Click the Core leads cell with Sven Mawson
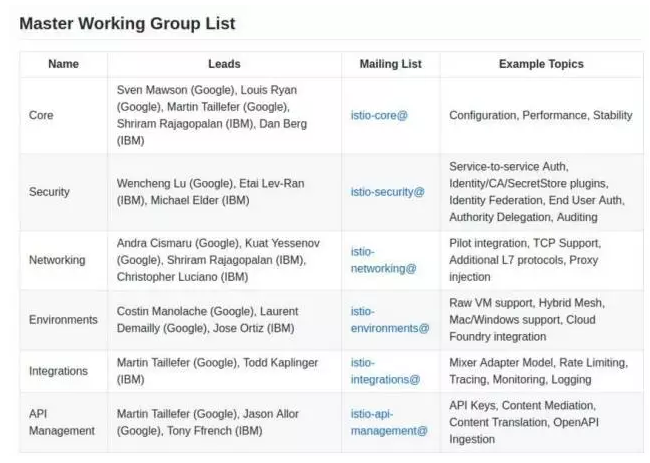Viewport: 650px width, 463px height. 224,115
